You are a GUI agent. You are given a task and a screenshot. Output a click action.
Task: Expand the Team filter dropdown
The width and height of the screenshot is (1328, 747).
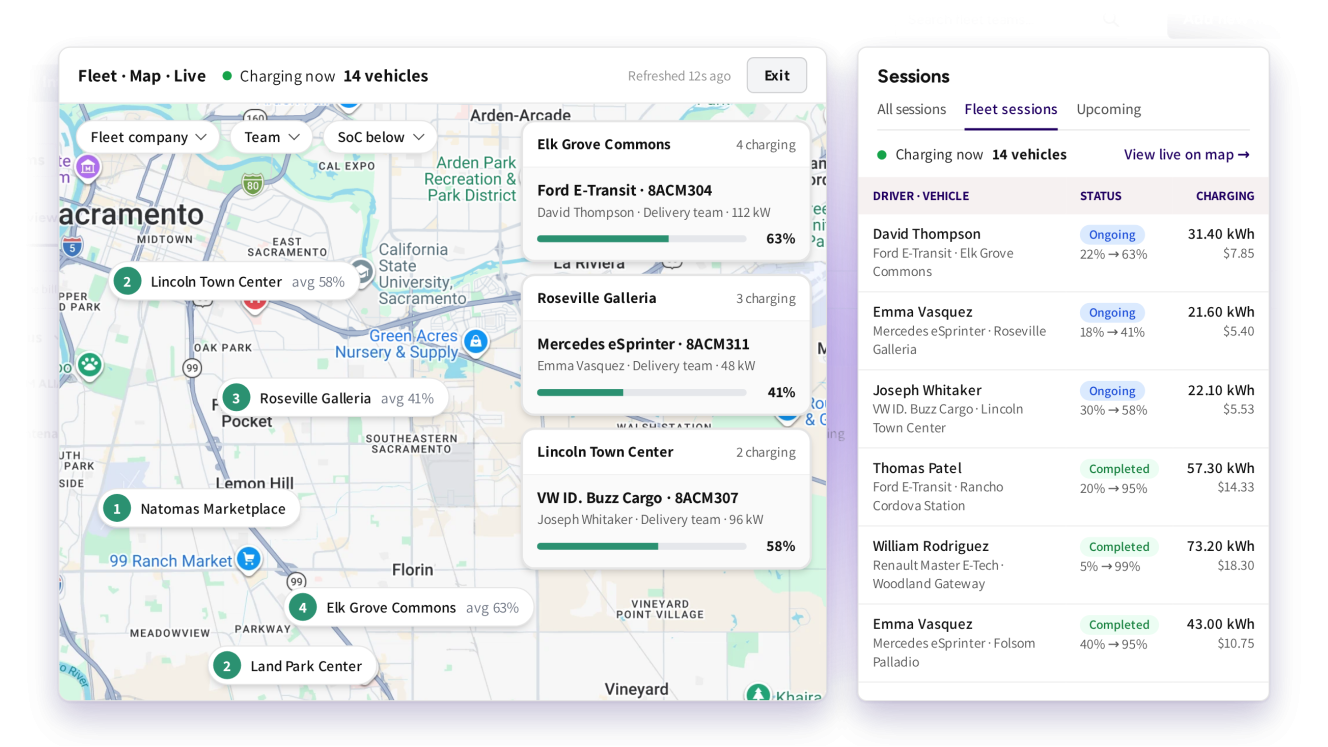click(x=272, y=137)
